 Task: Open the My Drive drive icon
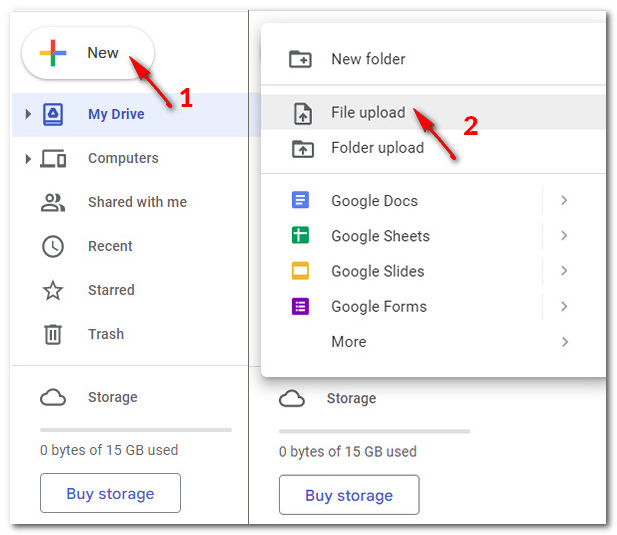[x=53, y=114]
